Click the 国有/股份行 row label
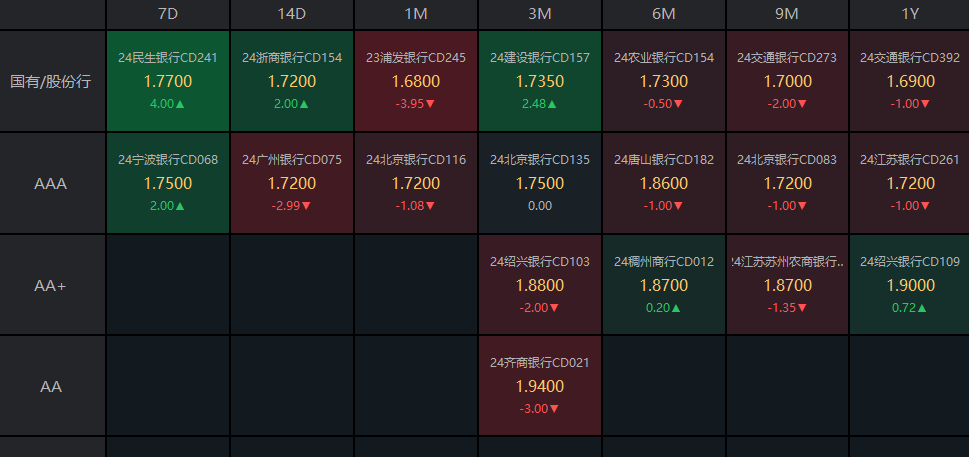This screenshot has height=457, width=969. [52, 81]
